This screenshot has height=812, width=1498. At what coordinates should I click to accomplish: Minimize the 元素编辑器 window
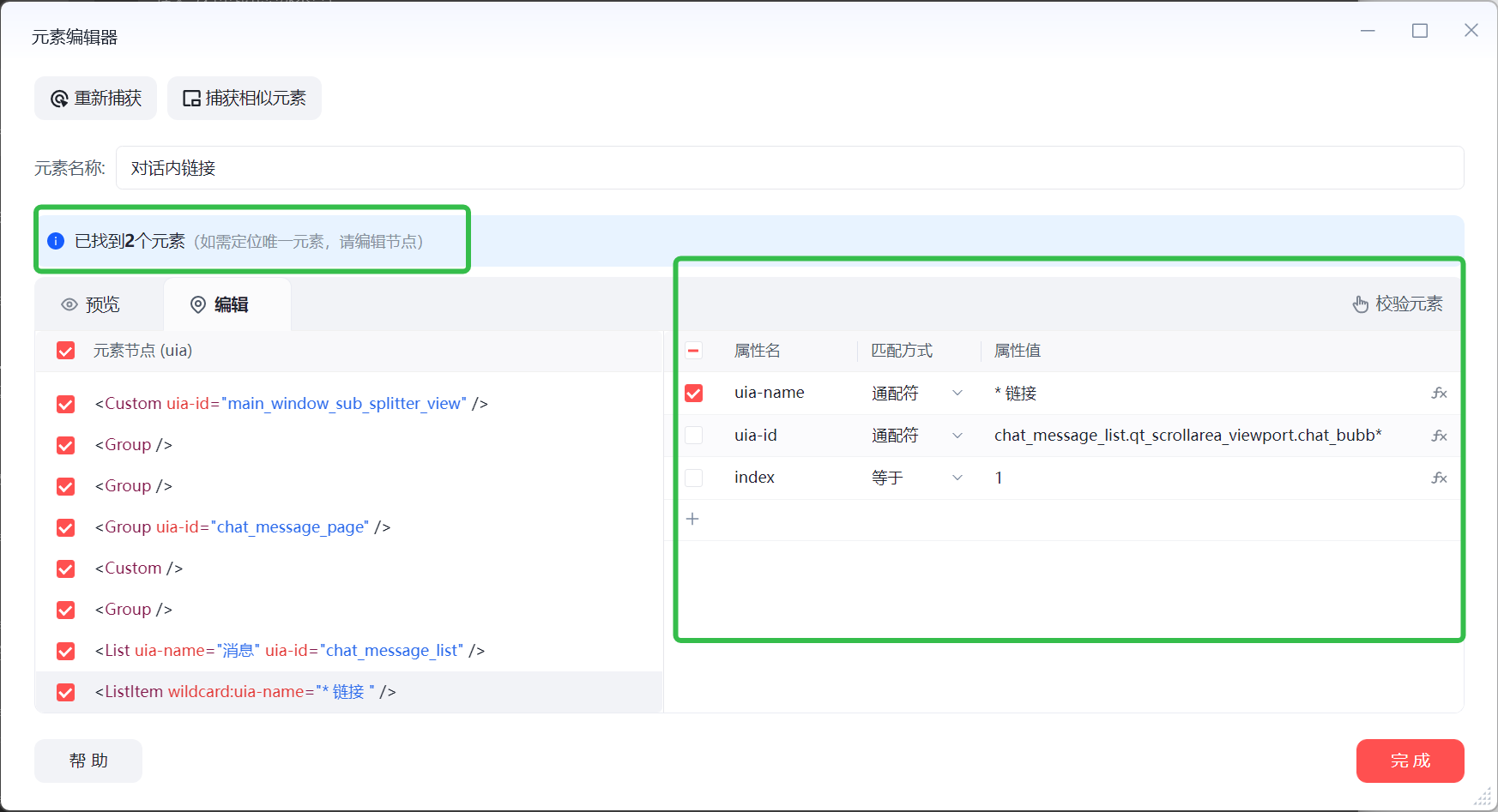[x=1368, y=31]
